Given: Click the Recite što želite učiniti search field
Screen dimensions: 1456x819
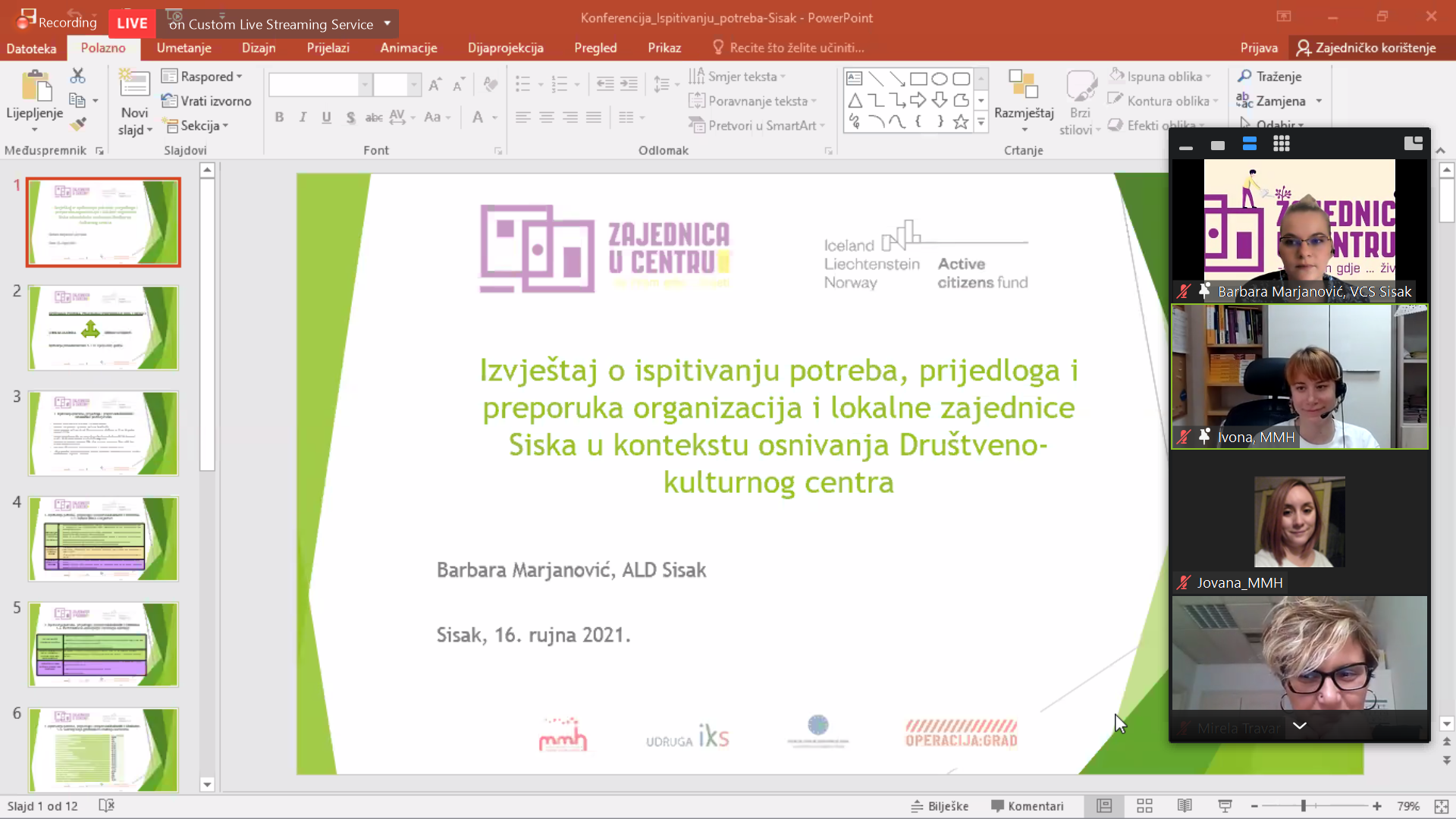Looking at the screenshot, I should tap(789, 48).
